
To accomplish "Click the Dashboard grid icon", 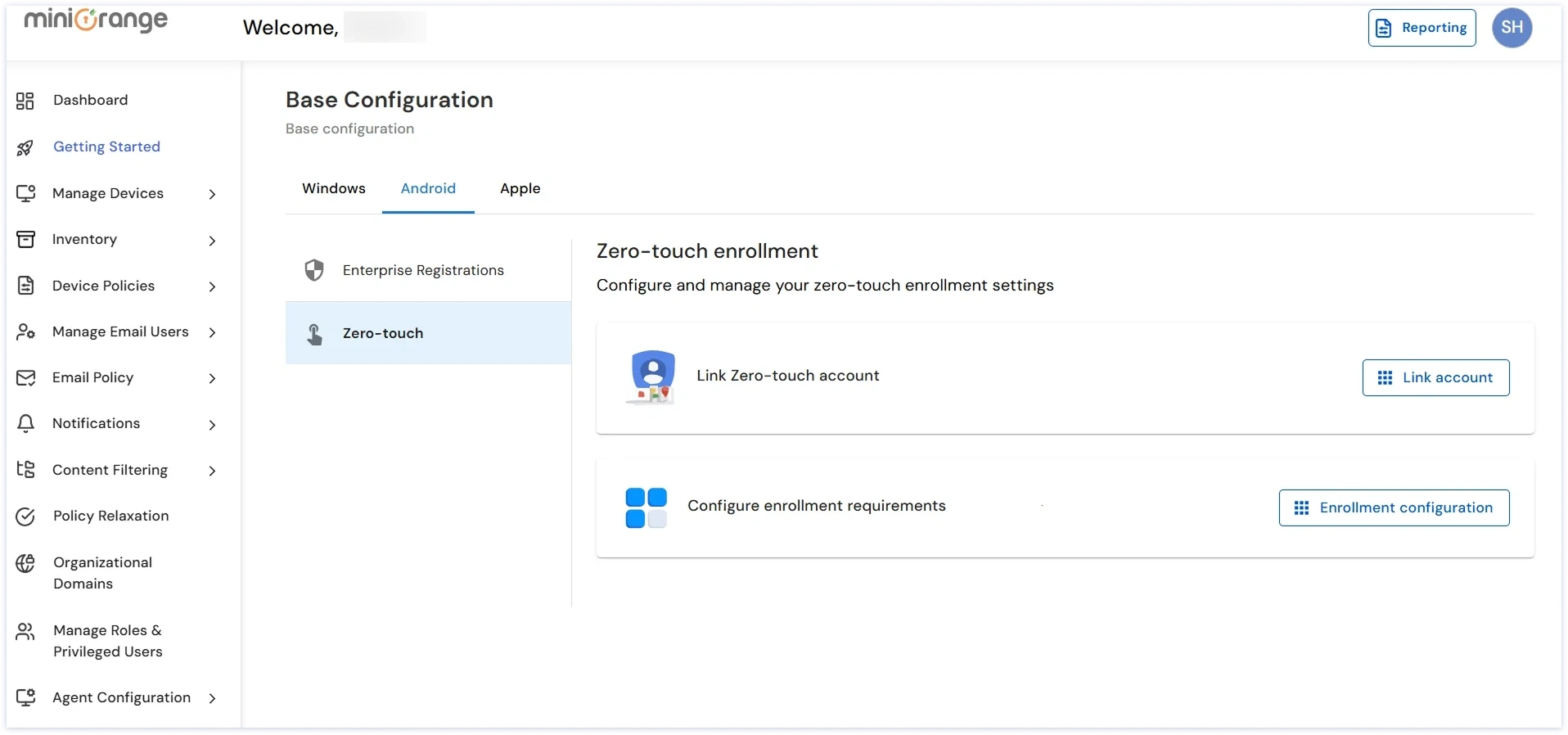I will coord(25,101).
